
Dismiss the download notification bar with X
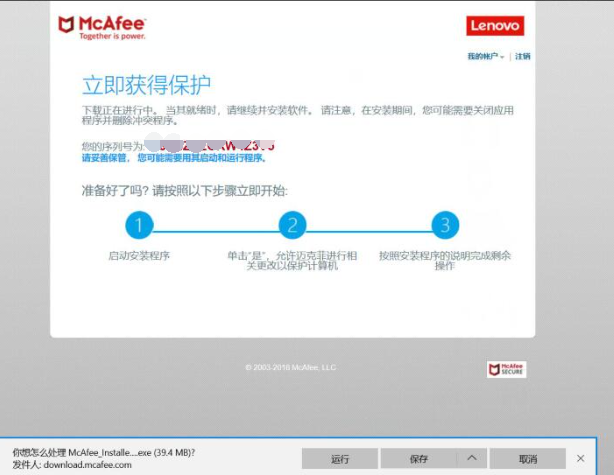pyautogui.click(x=580, y=459)
